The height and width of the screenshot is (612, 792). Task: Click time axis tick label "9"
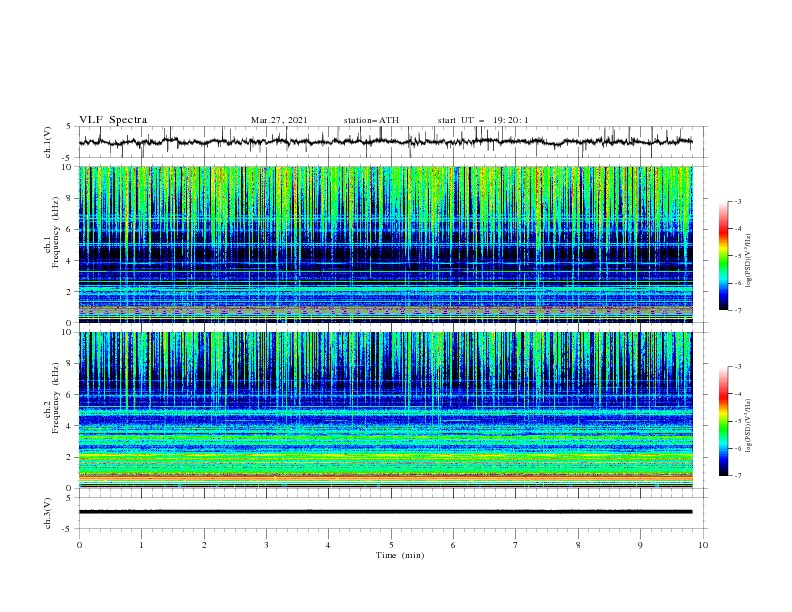coord(640,545)
